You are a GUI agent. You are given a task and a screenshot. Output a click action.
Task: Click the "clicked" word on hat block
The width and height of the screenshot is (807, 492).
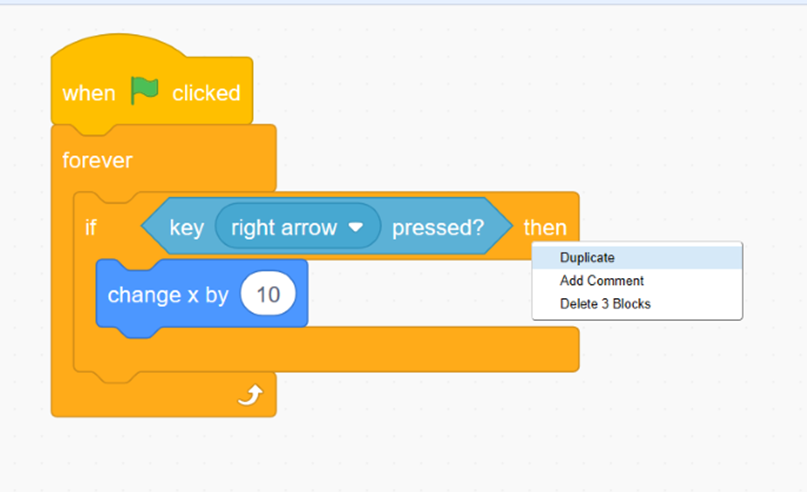206,93
